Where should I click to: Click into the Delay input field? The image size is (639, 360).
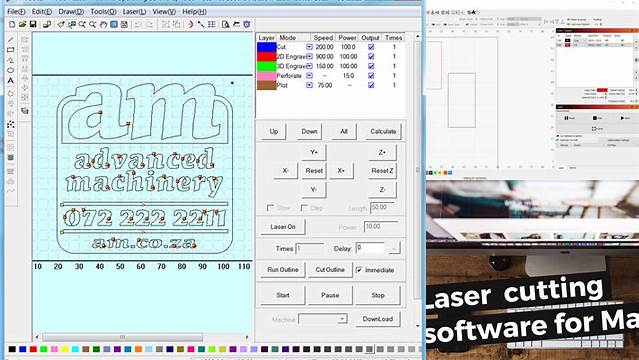coord(370,248)
